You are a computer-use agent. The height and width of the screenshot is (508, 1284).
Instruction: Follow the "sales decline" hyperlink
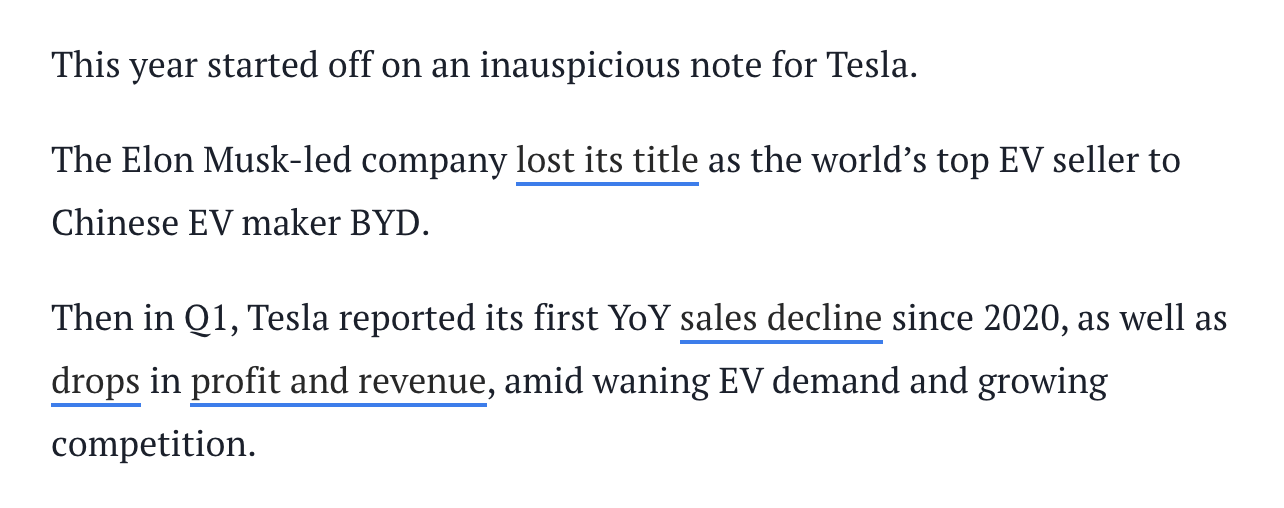(780, 320)
